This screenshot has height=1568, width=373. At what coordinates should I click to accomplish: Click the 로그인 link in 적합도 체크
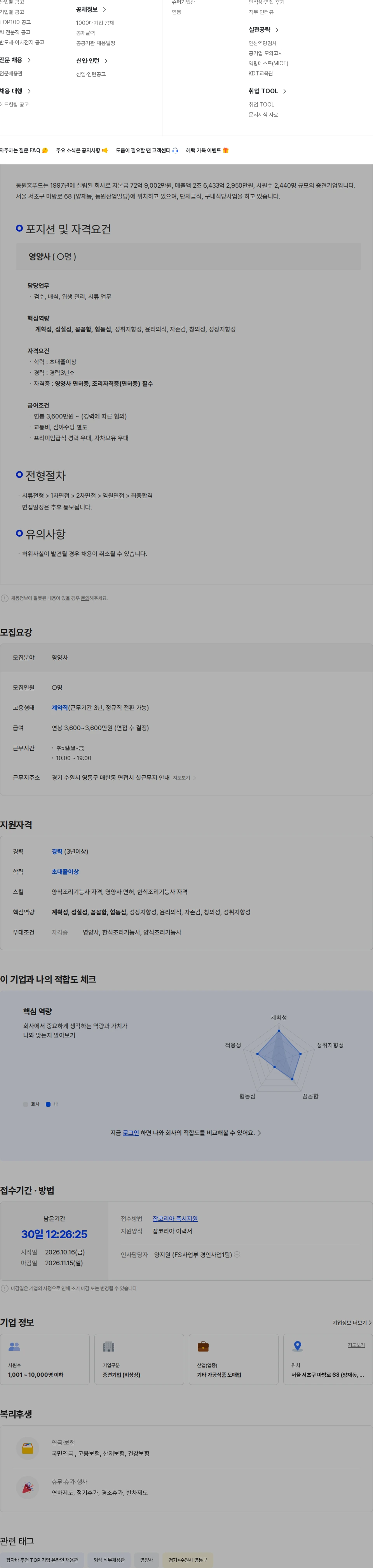pos(130,1133)
